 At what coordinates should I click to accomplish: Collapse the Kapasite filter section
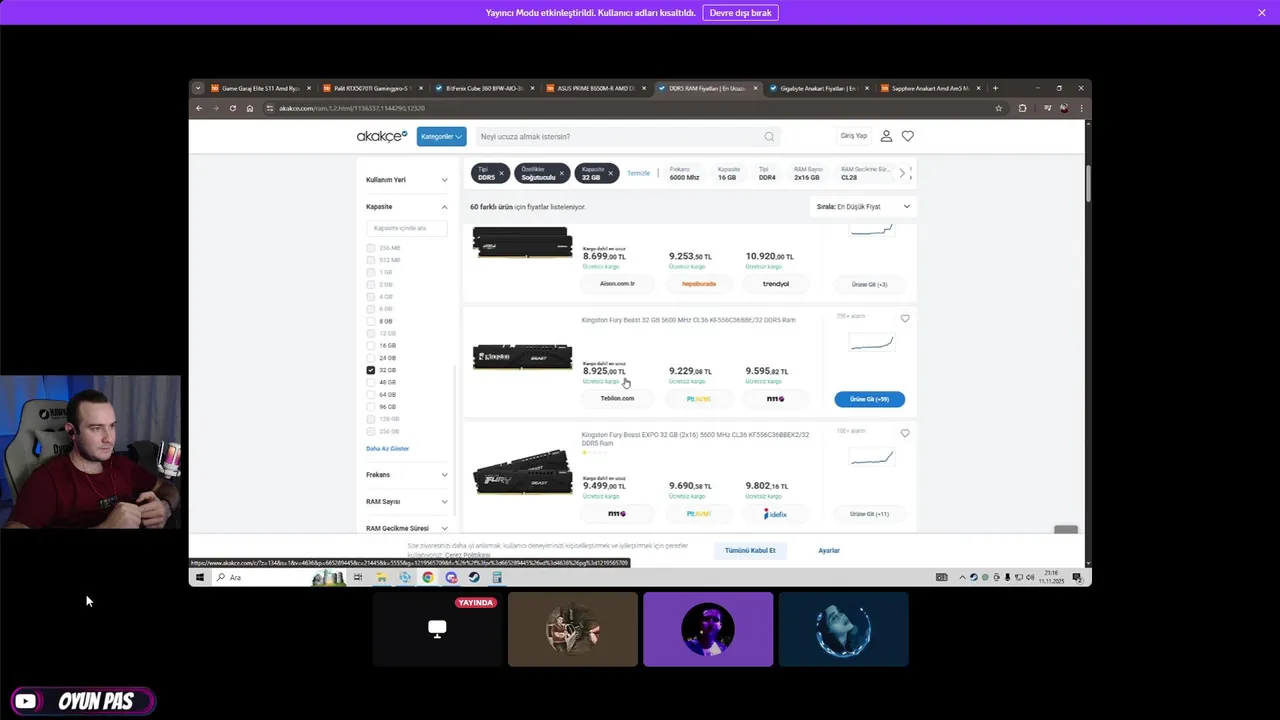pos(407,207)
